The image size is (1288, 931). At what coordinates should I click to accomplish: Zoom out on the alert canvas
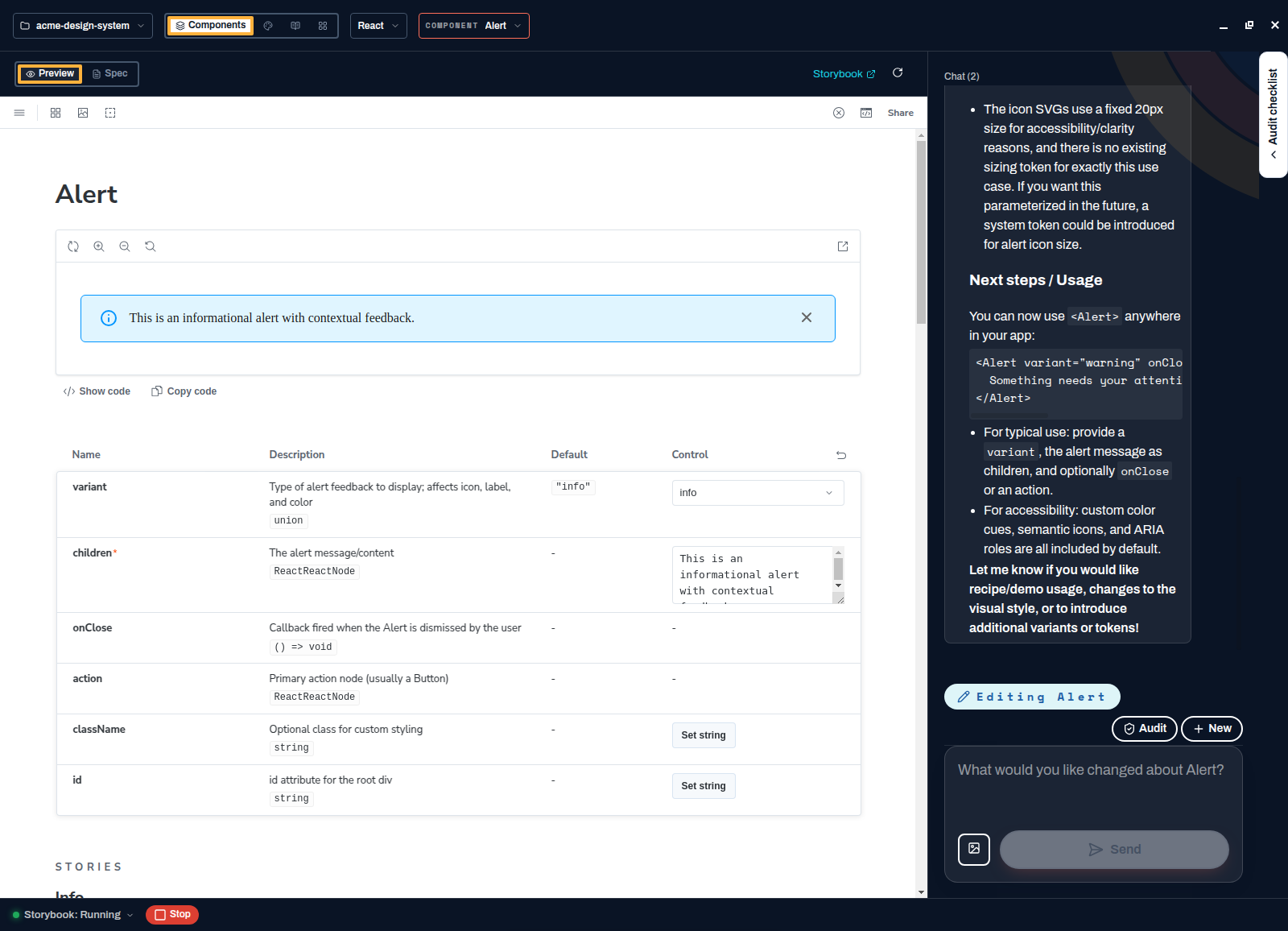click(125, 246)
